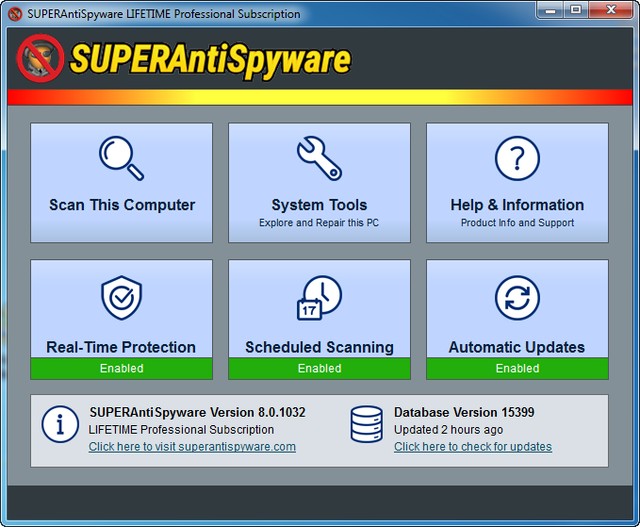Click the wrench System Tools icon
Viewport: 640px width, 527px height.
point(319,159)
